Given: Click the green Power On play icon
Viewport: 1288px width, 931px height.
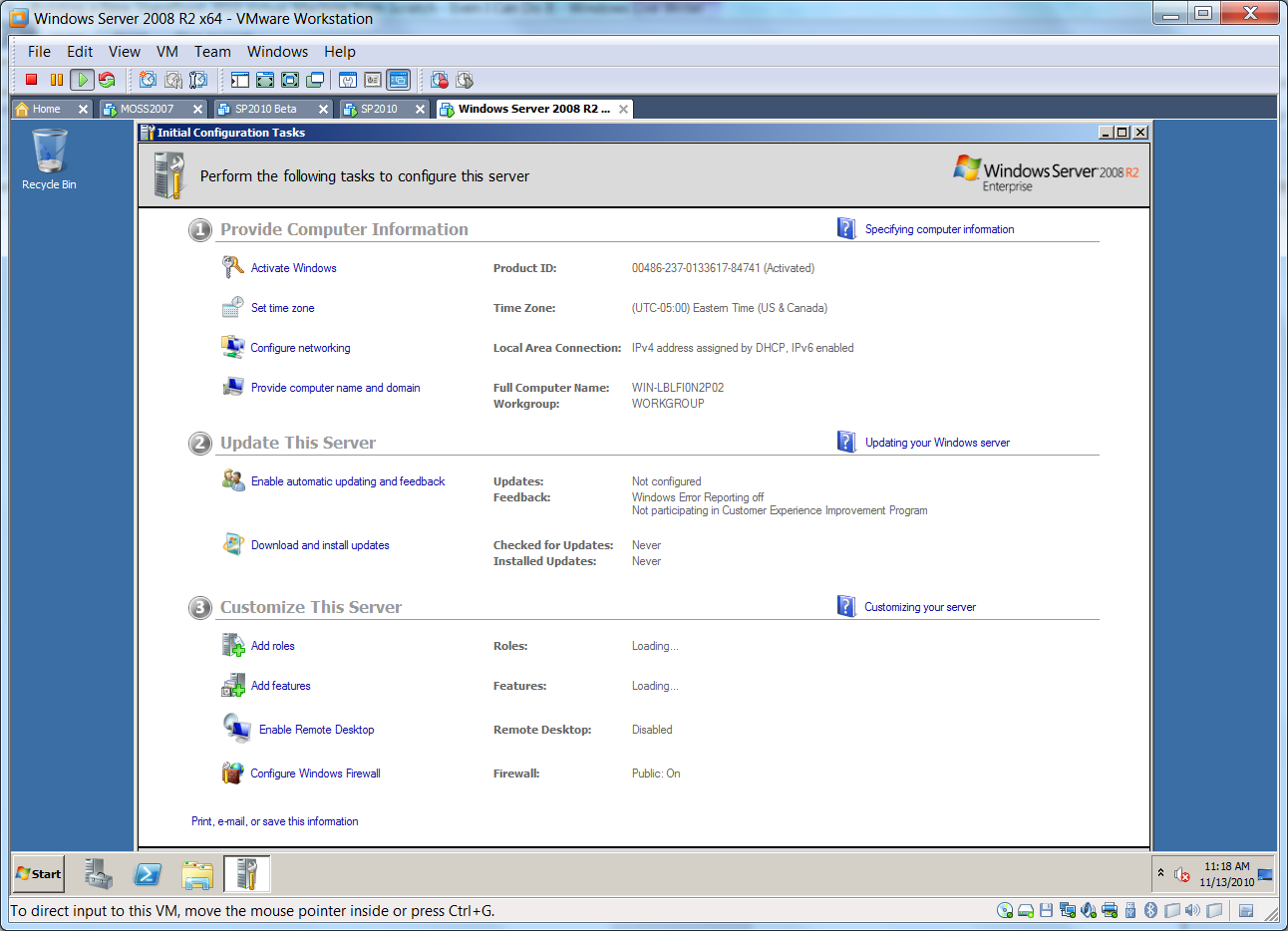Looking at the screenshot, I should click(x=83, y=80).
